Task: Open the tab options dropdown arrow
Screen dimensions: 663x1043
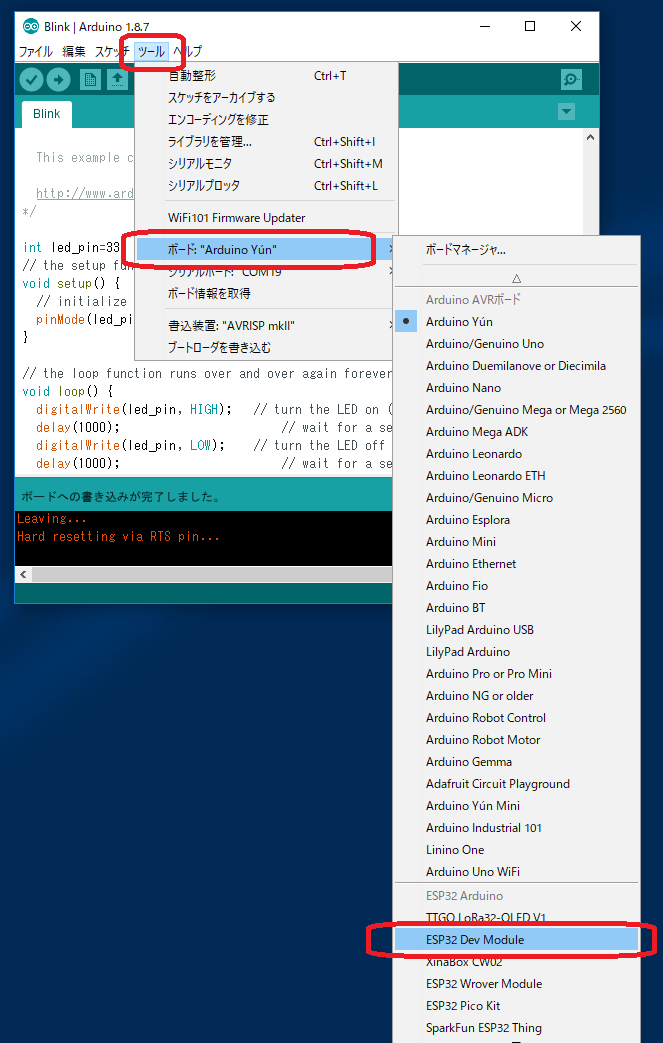Action: (x=567, y=112)
